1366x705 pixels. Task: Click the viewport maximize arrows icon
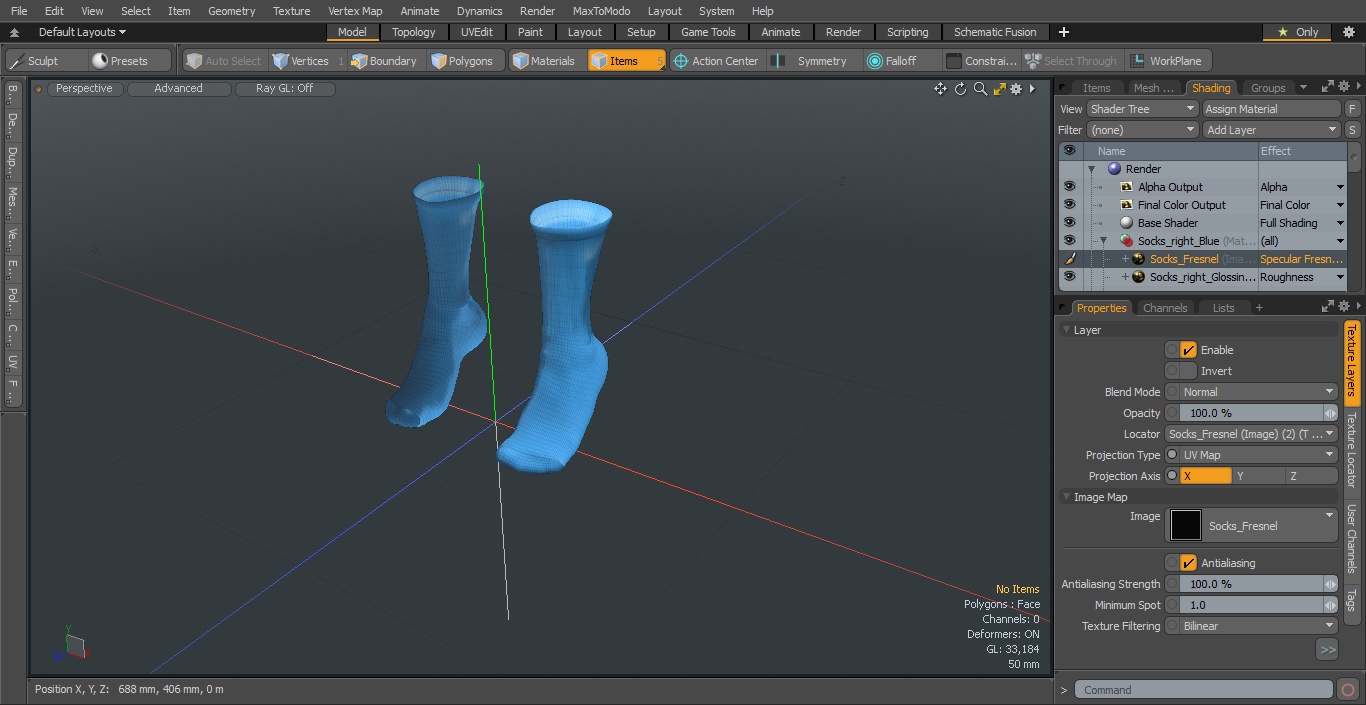999,89
